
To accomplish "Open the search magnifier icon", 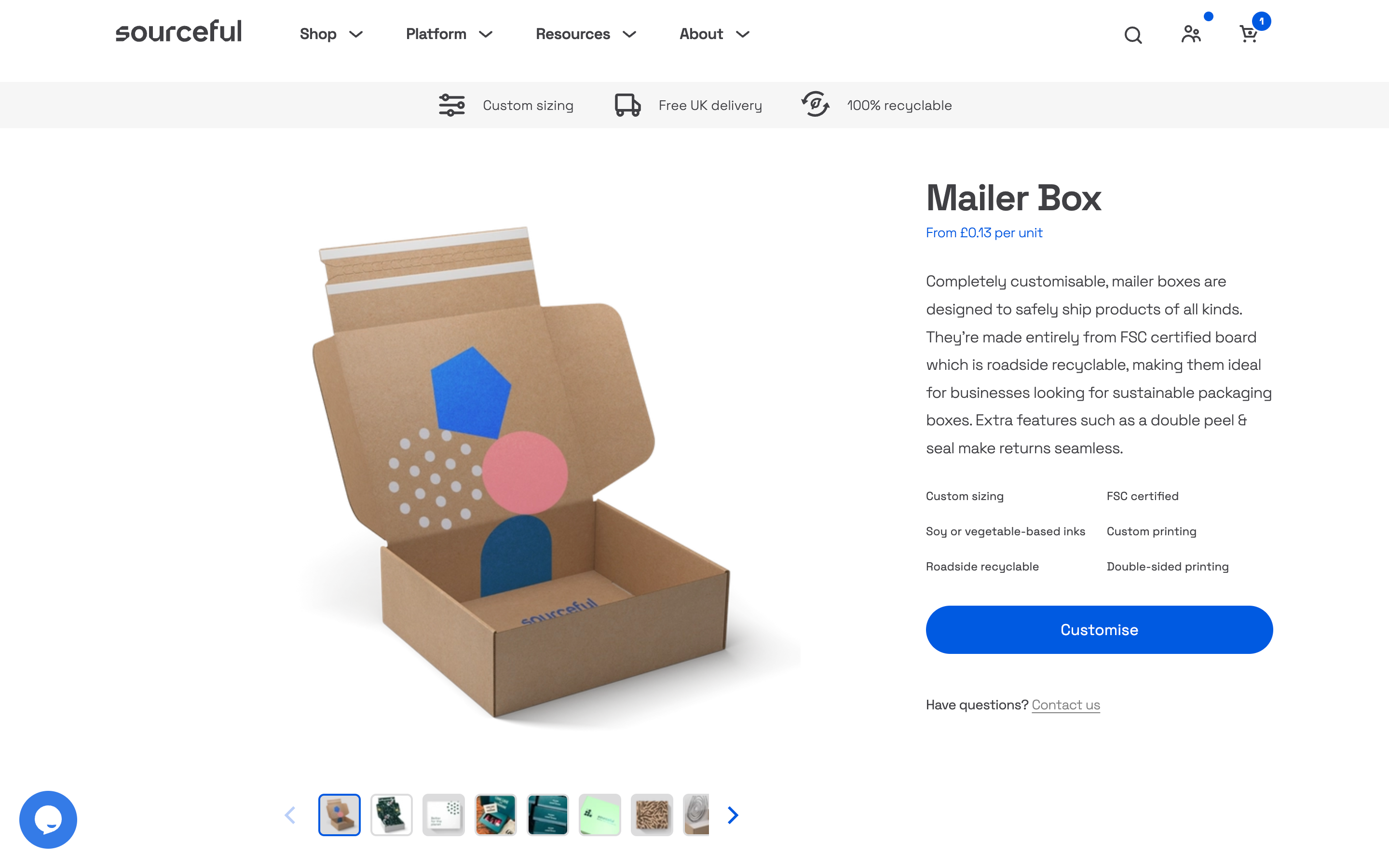I will coord(1132,34).
